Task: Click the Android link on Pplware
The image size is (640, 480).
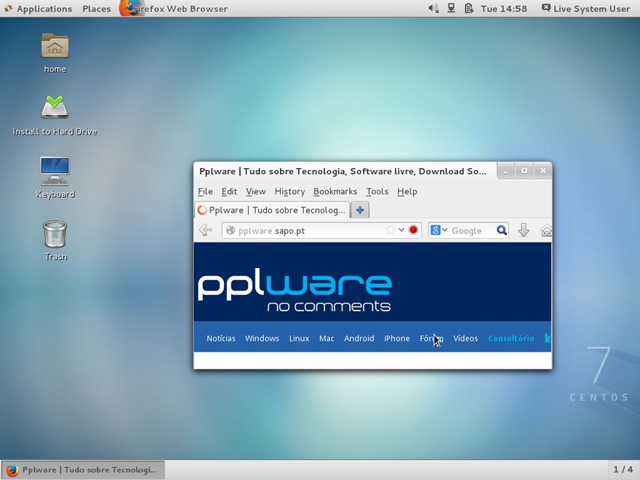Action: [359, 338]
